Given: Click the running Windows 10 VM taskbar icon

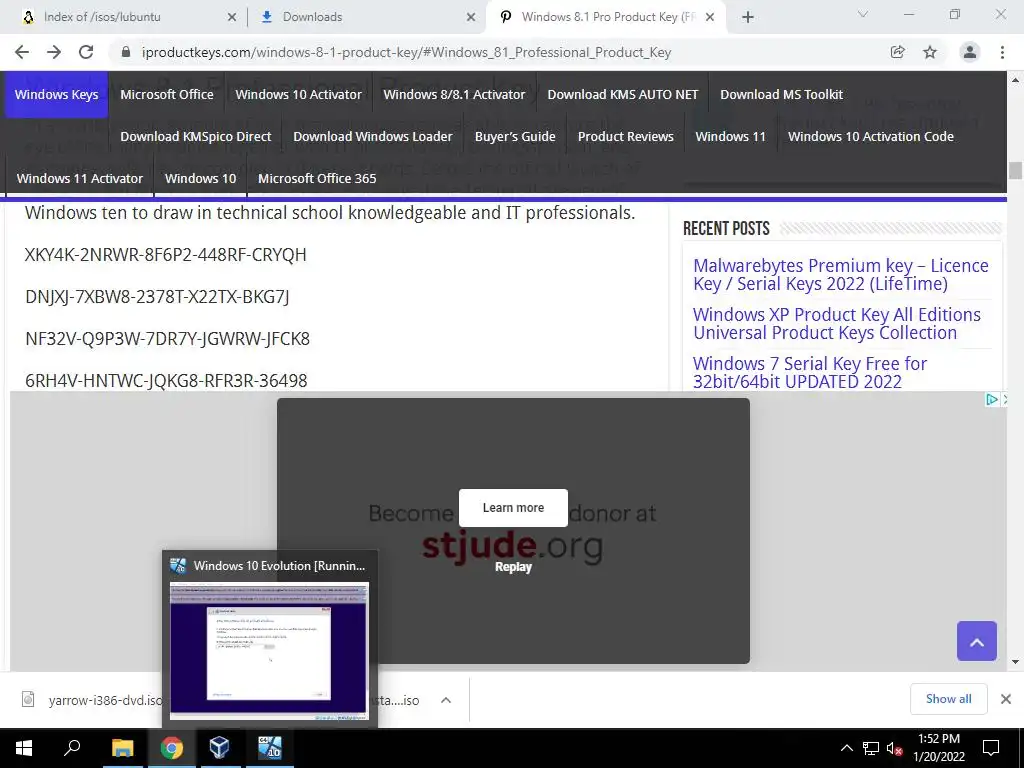Looking at the screenshot, I should pyautogui.click(x=269, y=748).
